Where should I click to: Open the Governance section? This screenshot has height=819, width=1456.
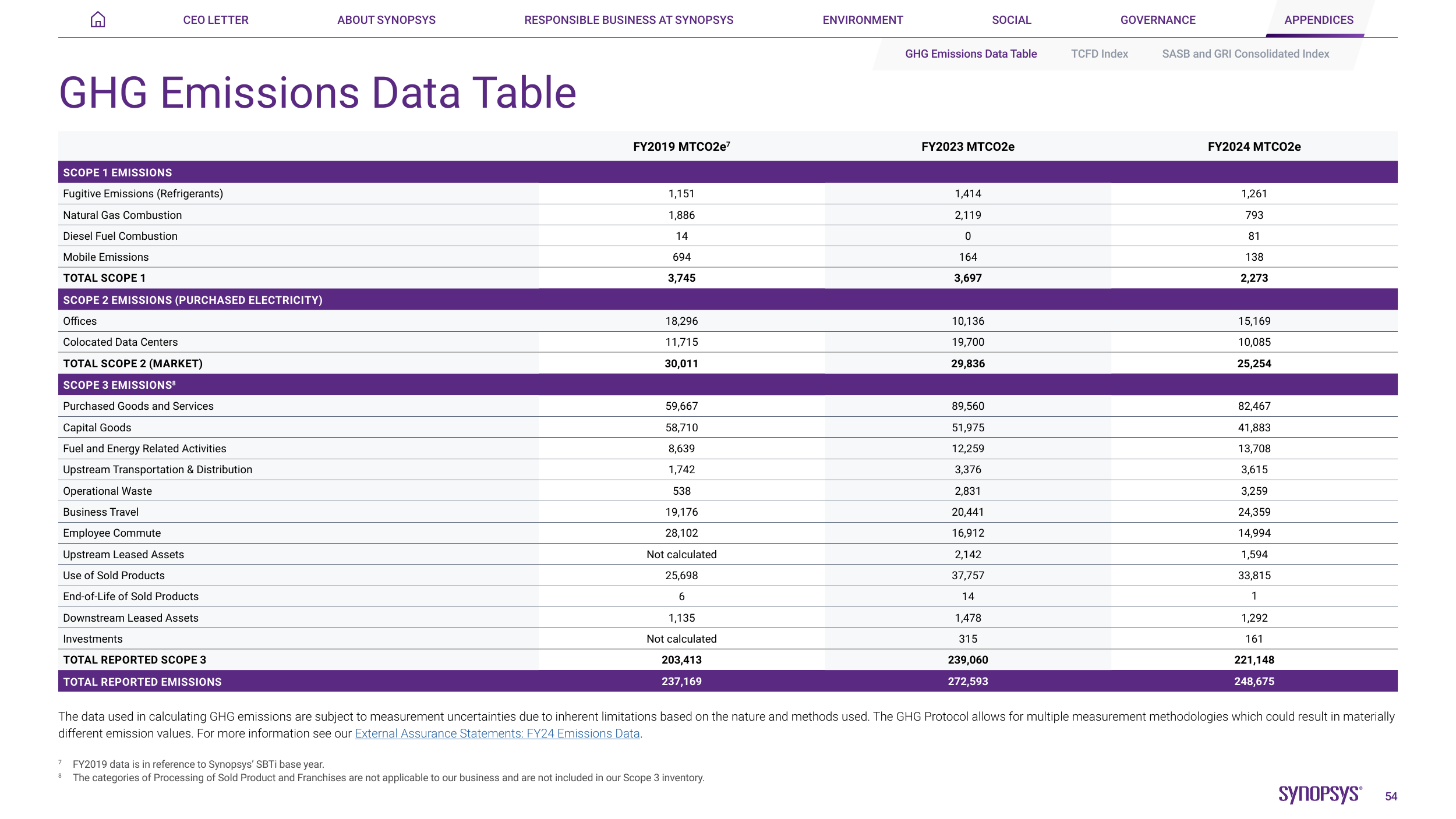[1158, 20]
